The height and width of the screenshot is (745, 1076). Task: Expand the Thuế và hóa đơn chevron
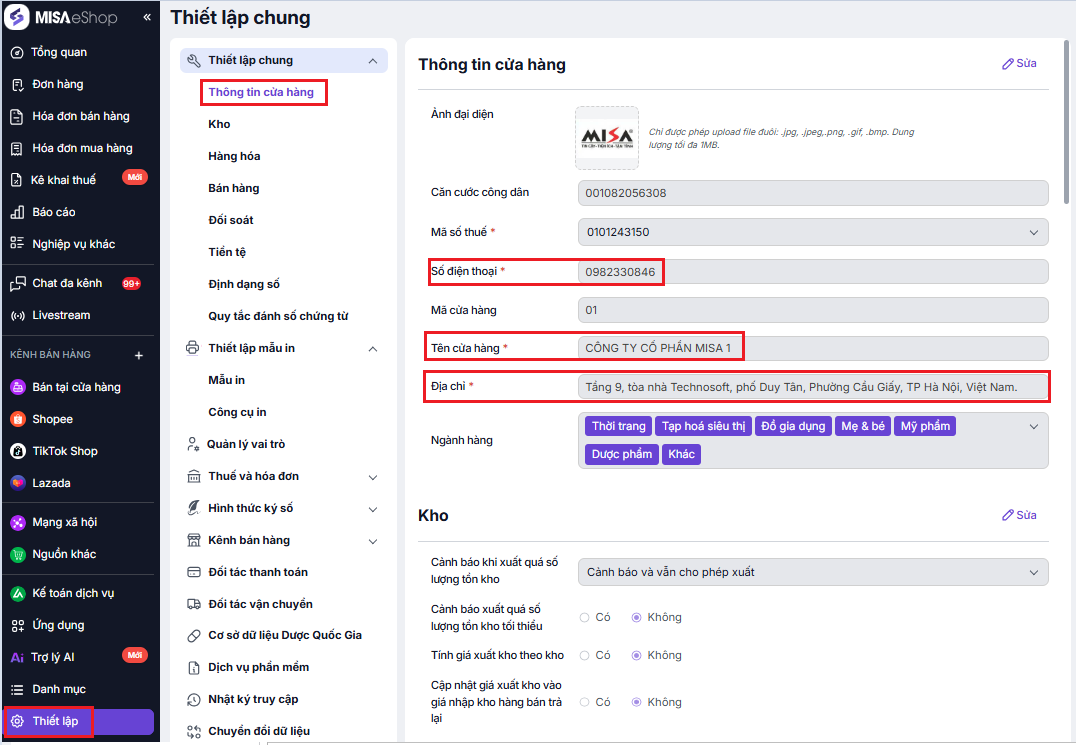[373, 477]
